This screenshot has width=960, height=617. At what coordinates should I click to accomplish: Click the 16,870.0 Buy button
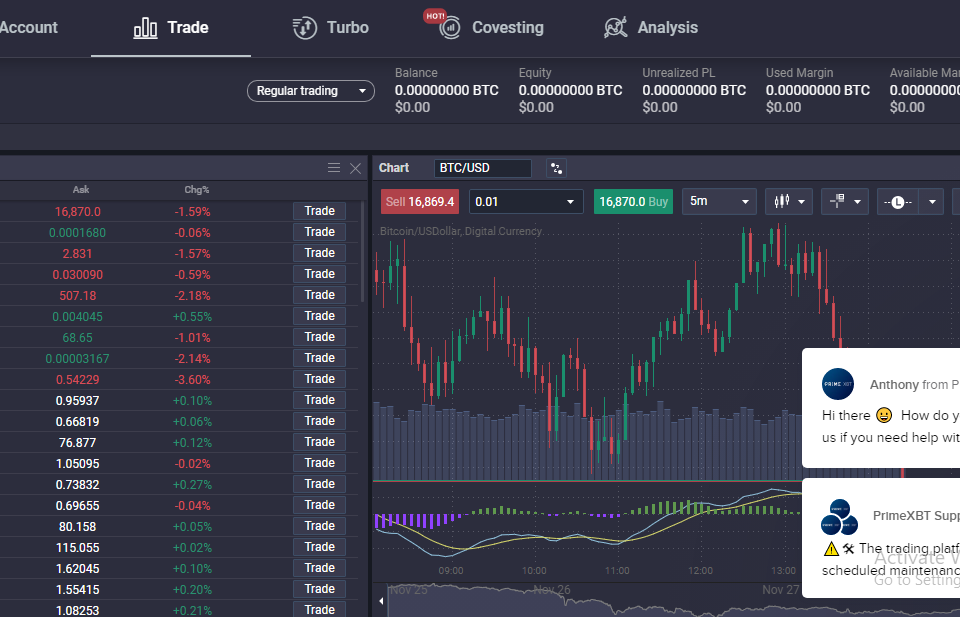point(633,202)
